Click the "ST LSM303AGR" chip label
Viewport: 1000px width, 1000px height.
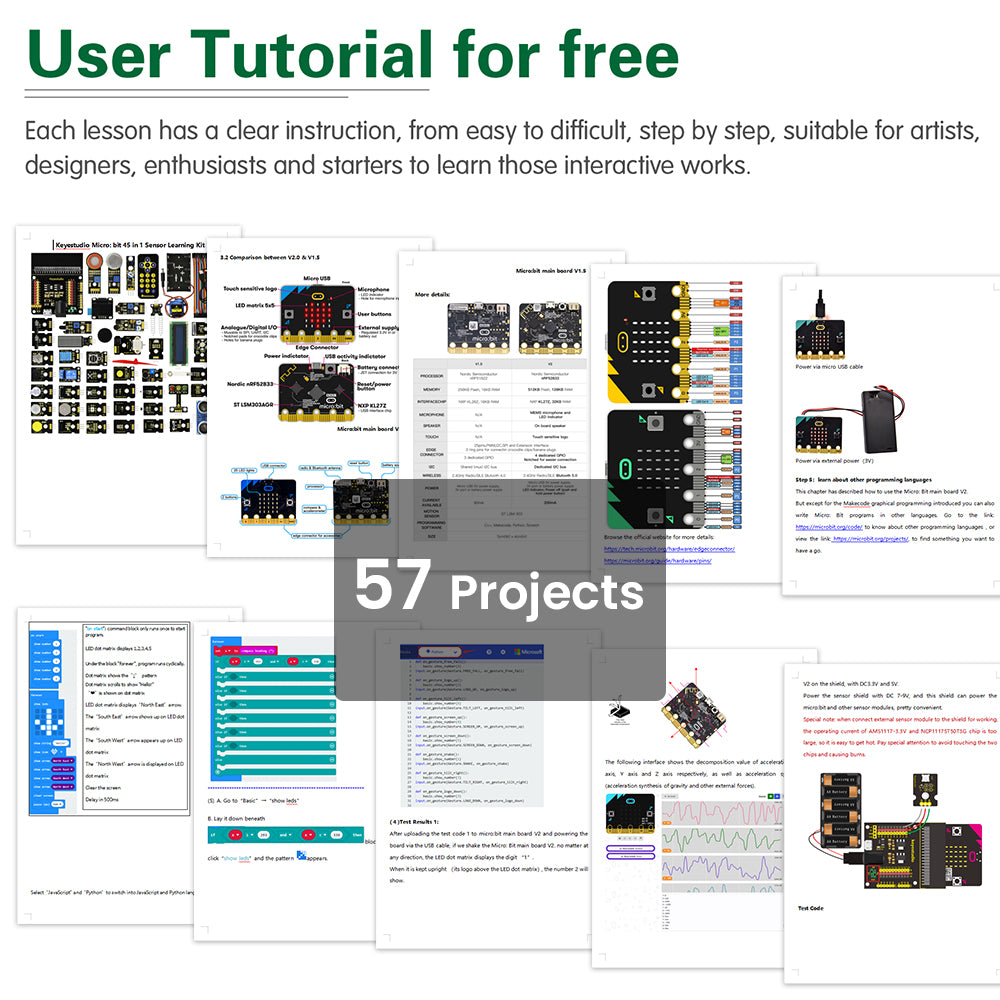[253, 404]
